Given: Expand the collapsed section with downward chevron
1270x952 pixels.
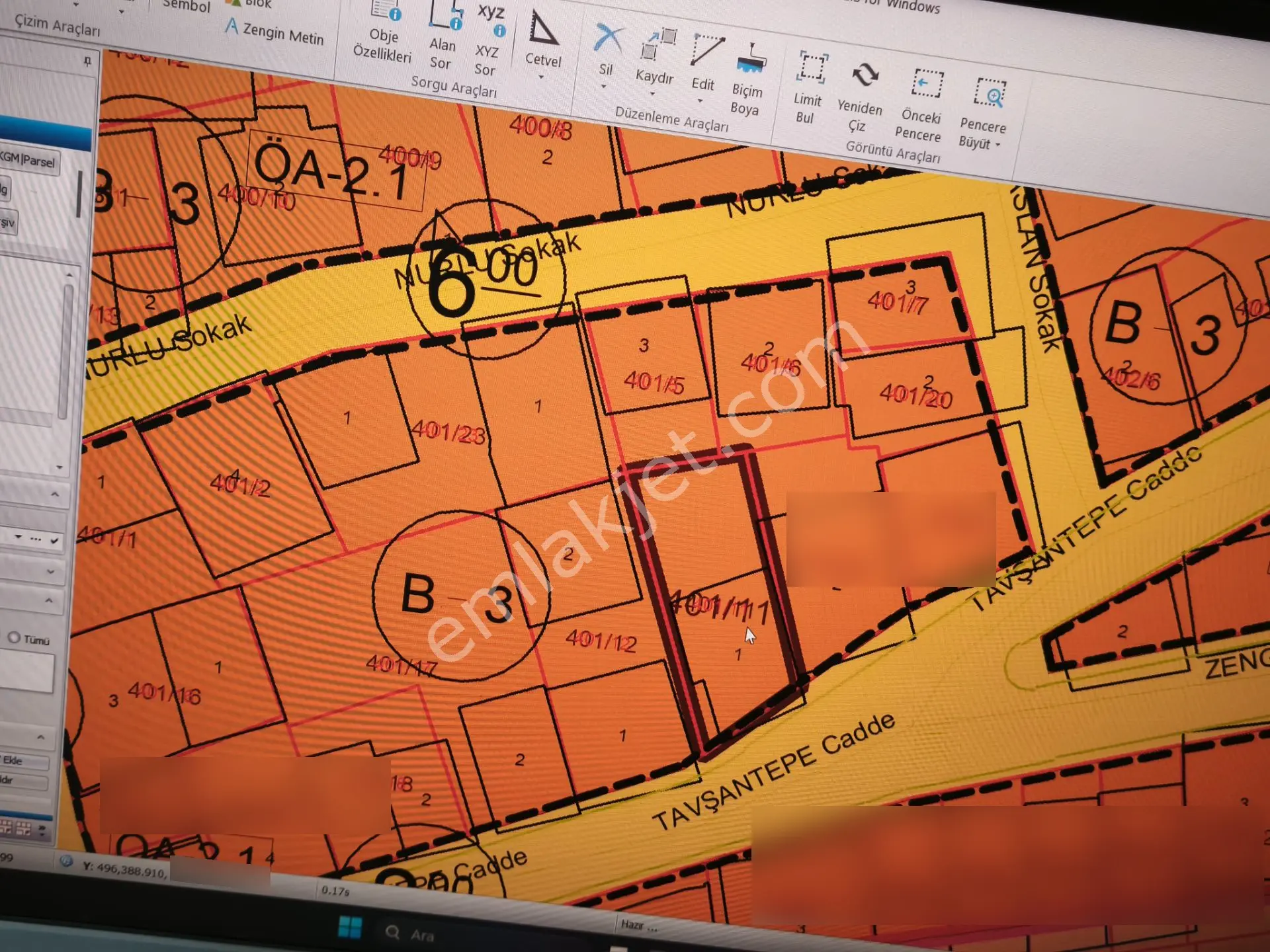Looking at the screenshot, I should (50, 571).
